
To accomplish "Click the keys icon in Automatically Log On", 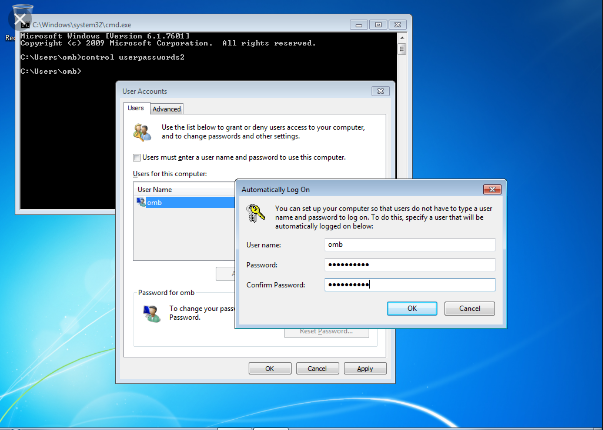I will point(256,213).
